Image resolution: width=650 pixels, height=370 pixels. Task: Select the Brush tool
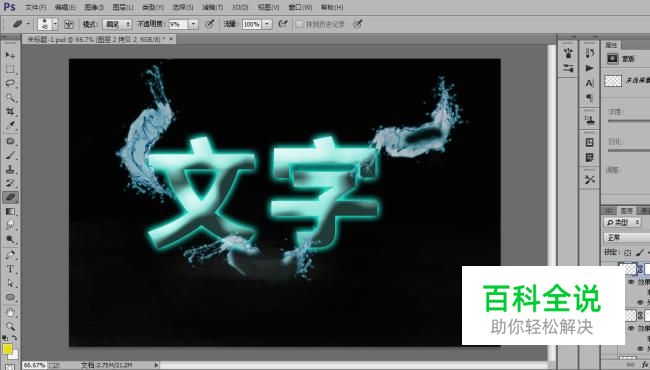[10, 155]
